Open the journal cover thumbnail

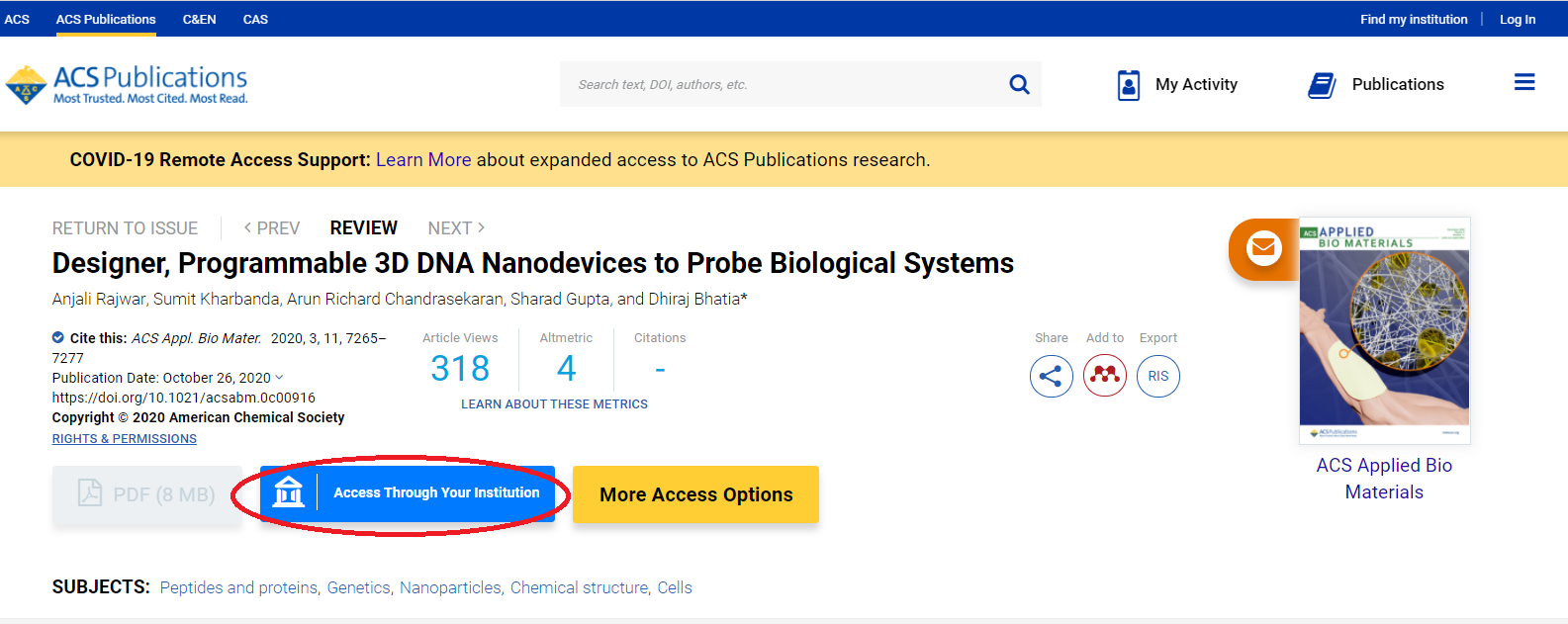(x=1384, y=330)
